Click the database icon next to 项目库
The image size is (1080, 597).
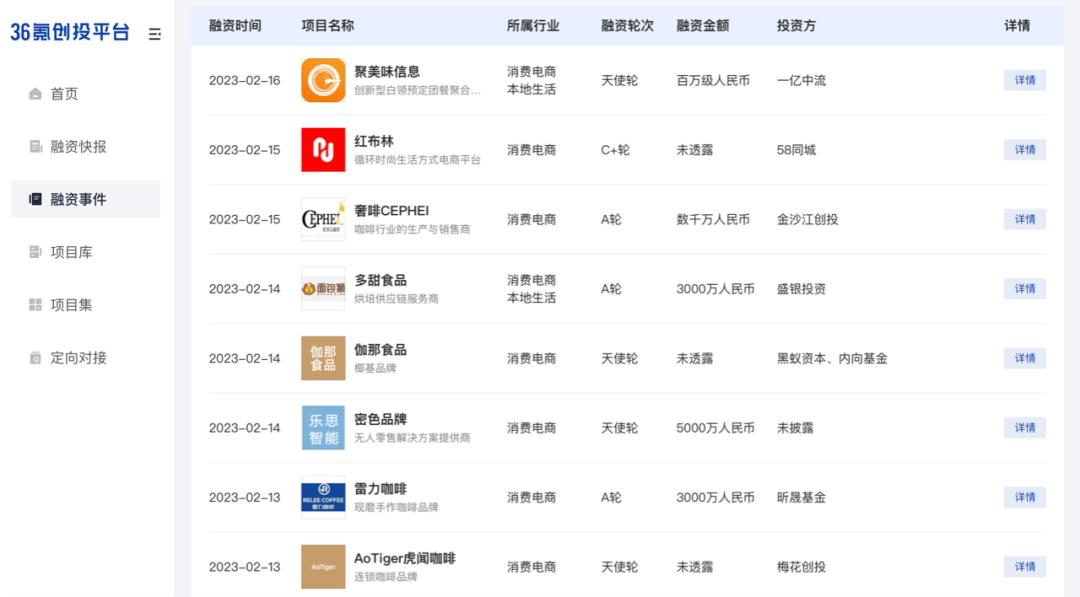click(35, 252)
